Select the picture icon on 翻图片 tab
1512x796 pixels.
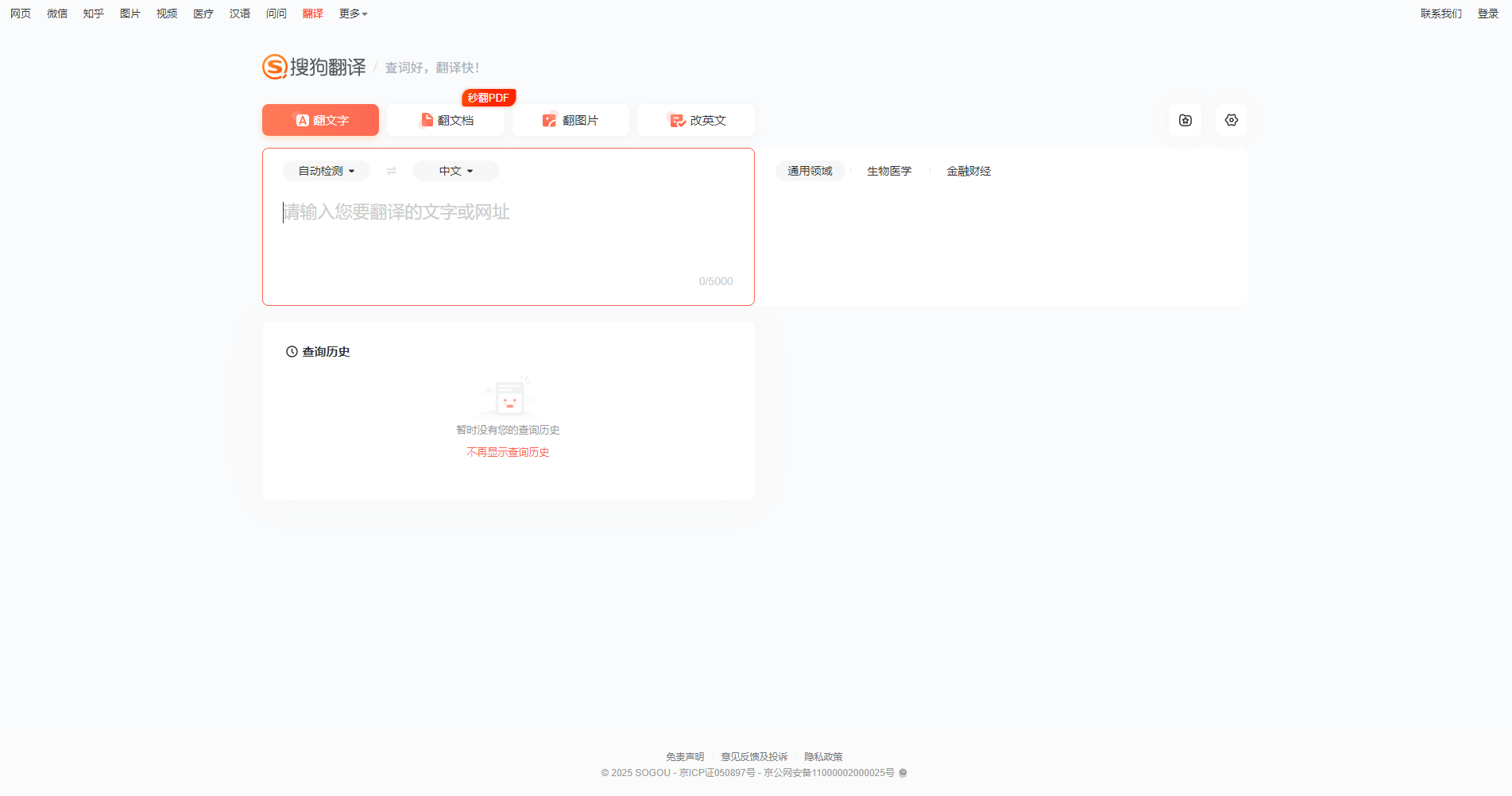549,120
